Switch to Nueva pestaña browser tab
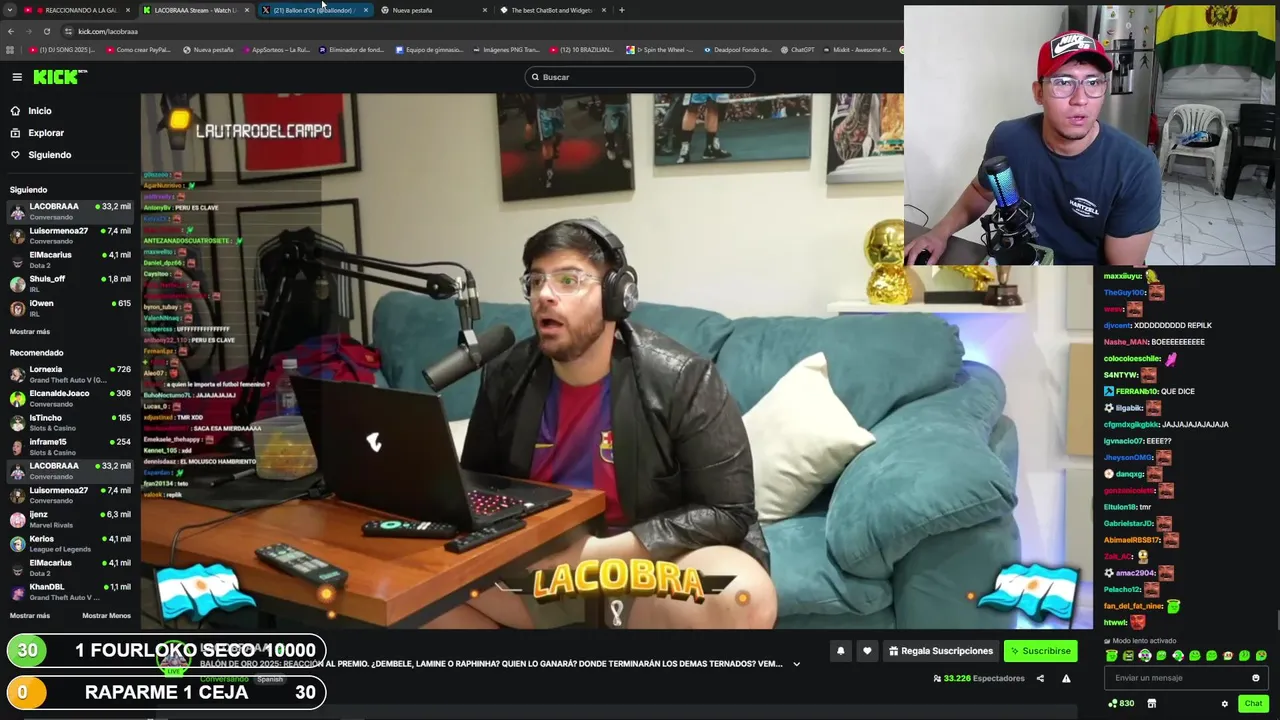Image resolution: width=1280 pixels, height=720 pixels. (432, 10)
